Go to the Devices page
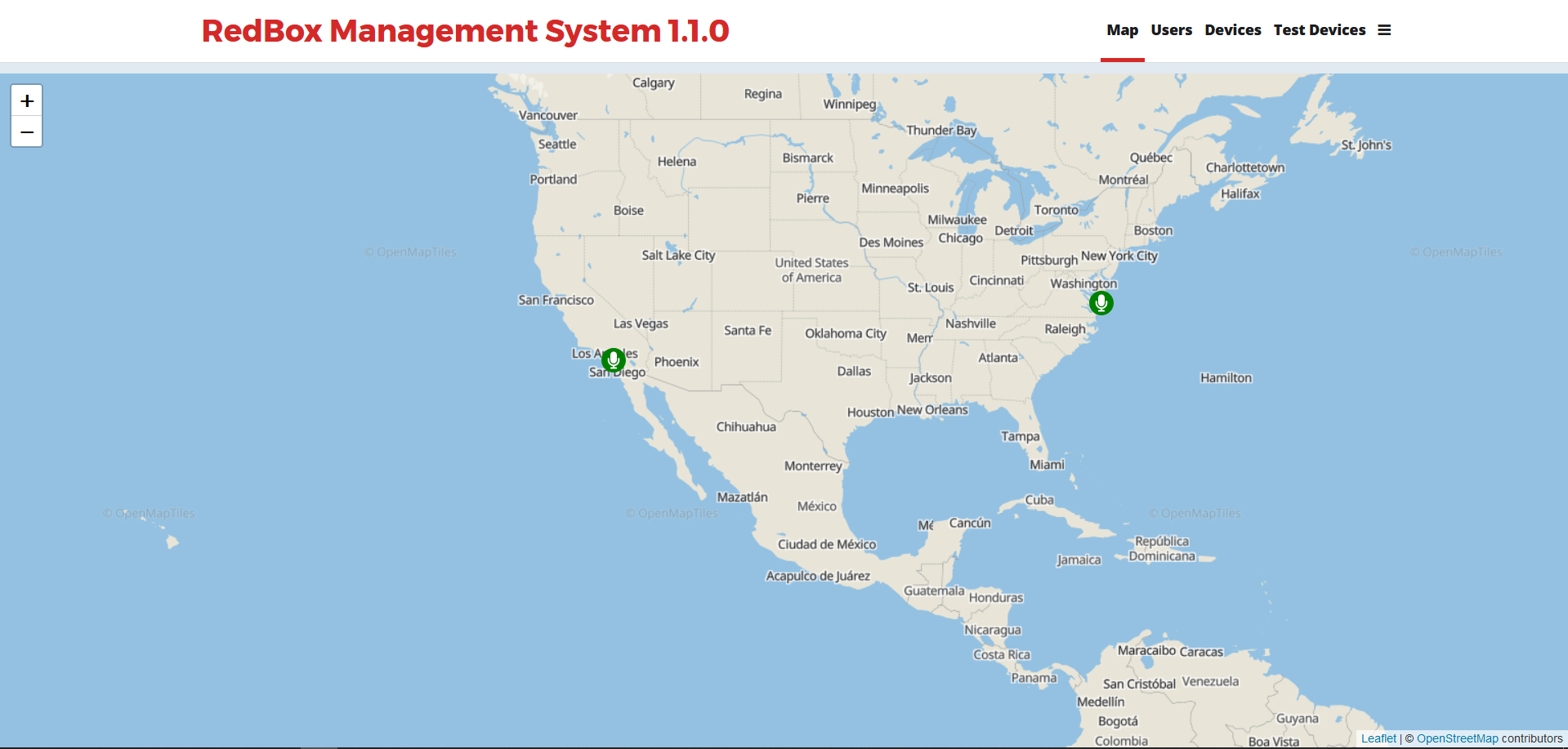 (1232, 30)
